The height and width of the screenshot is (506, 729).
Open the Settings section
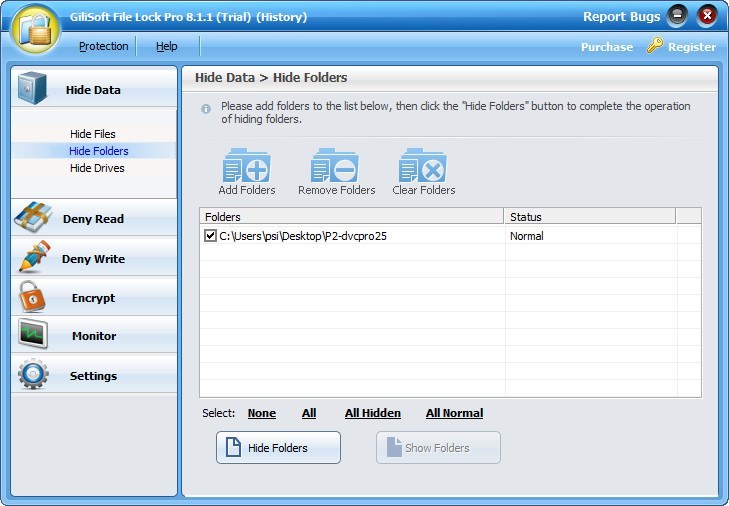tap(94, 374)
